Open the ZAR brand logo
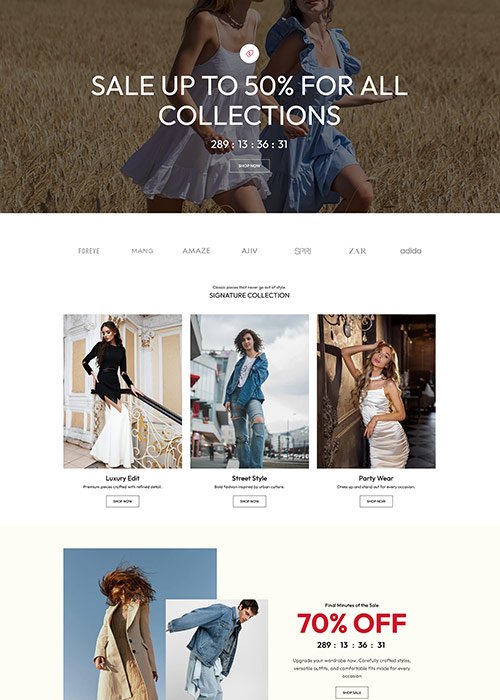This screenshot has height=700, width=500. [357, 251]
